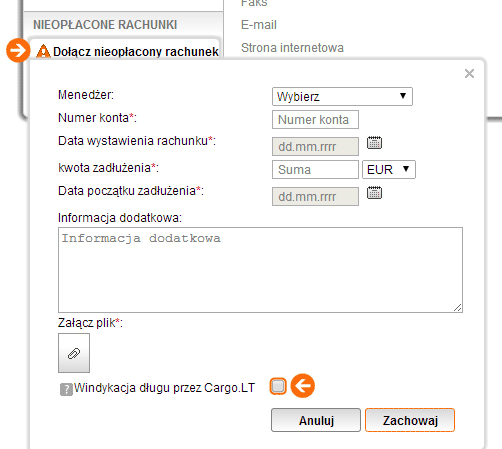Image resolution: width=502 pixels, height=449 pixels.
Task: Click the orange warning triangle icon
Action: click(43, 52)
